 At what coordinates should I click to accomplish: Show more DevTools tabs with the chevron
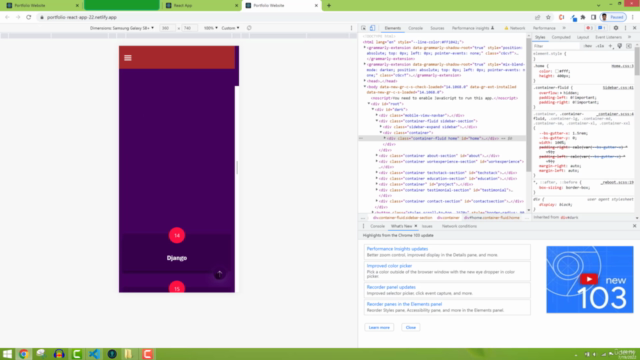point(564,28)
